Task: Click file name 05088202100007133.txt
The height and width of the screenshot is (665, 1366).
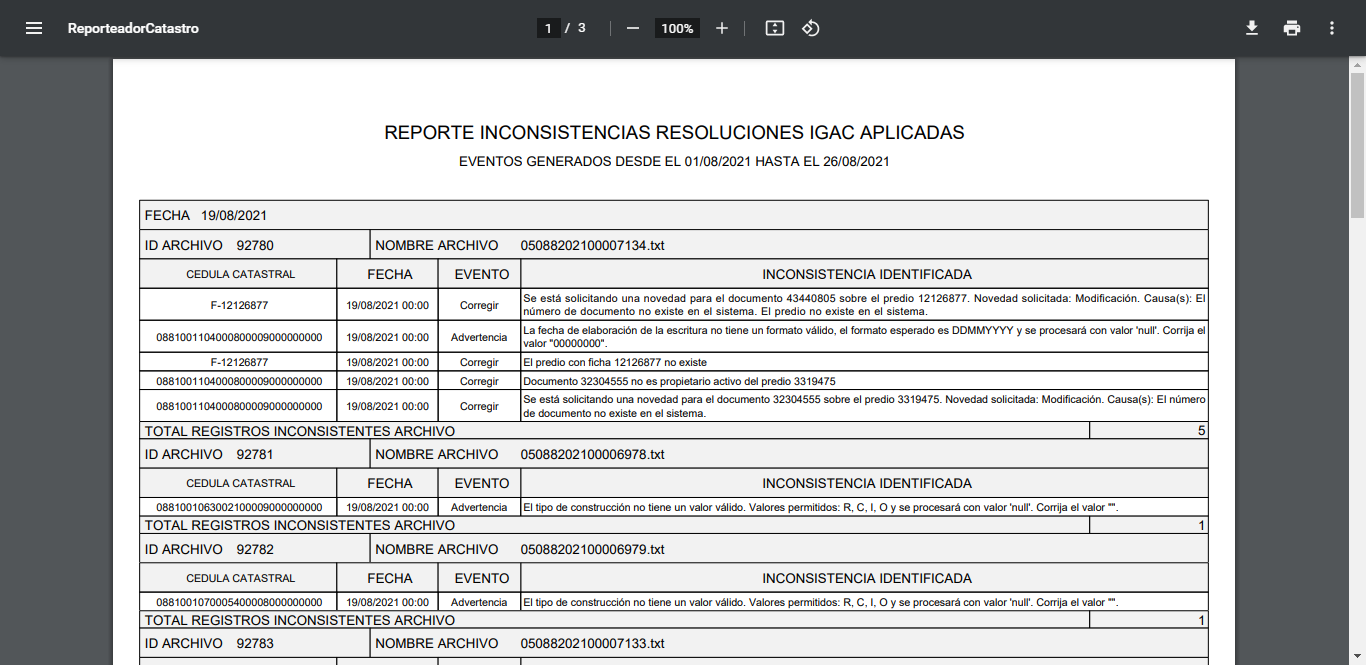Action: (x=592, y=643)
